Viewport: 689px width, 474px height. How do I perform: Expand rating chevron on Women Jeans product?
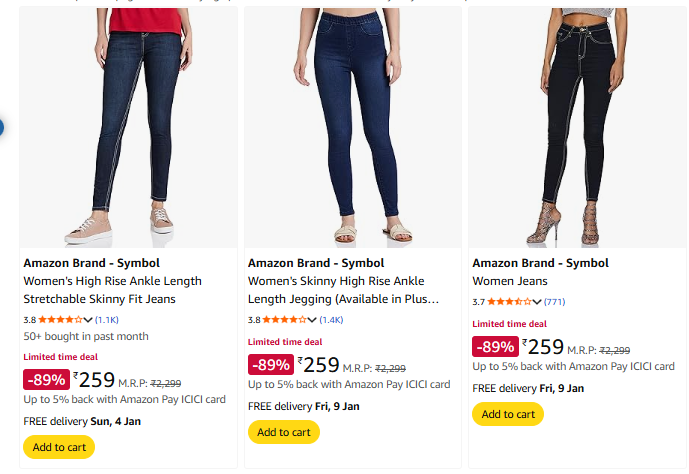click(538, 302)
